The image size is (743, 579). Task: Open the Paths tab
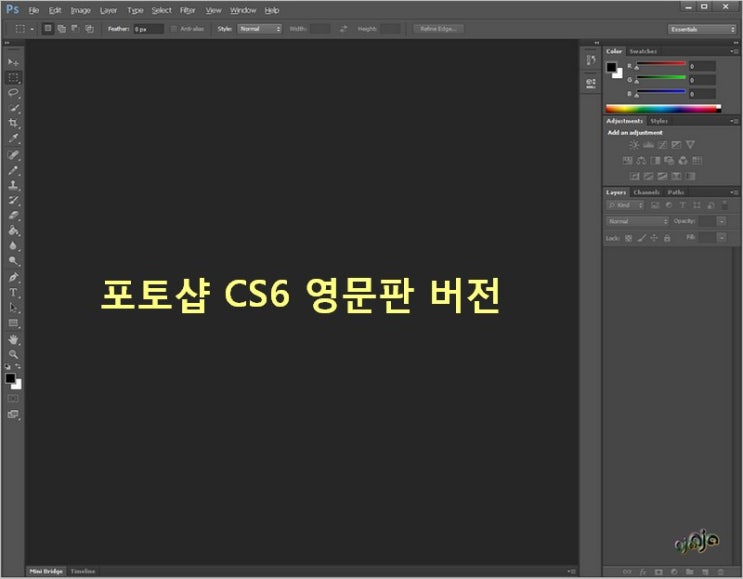(x=676, y=192)
